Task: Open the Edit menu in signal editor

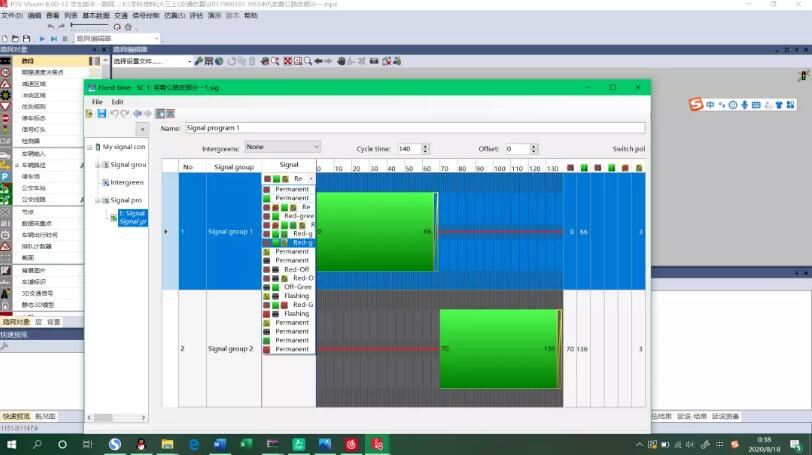Action: point(118,102)
